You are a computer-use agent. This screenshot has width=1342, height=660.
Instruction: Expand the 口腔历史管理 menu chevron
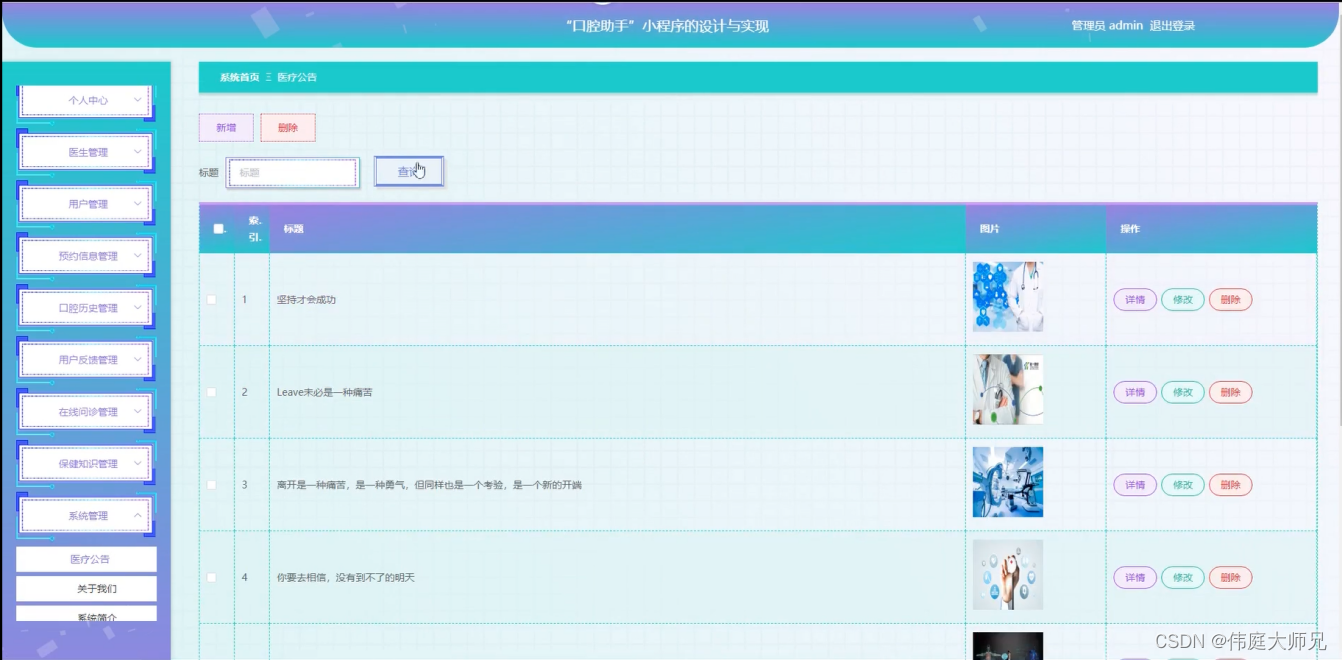click(137, 308)
